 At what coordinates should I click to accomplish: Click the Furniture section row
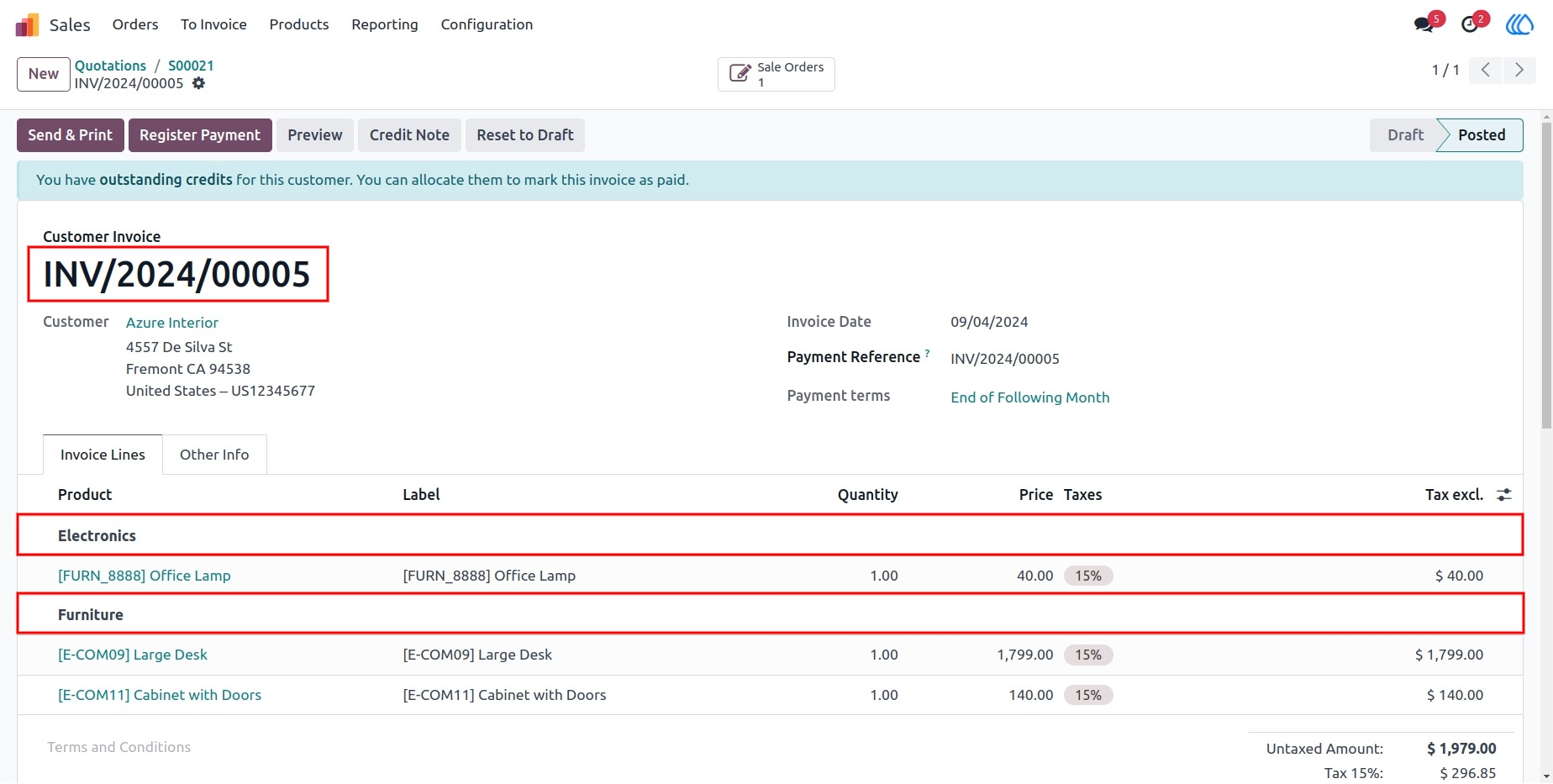770,614
